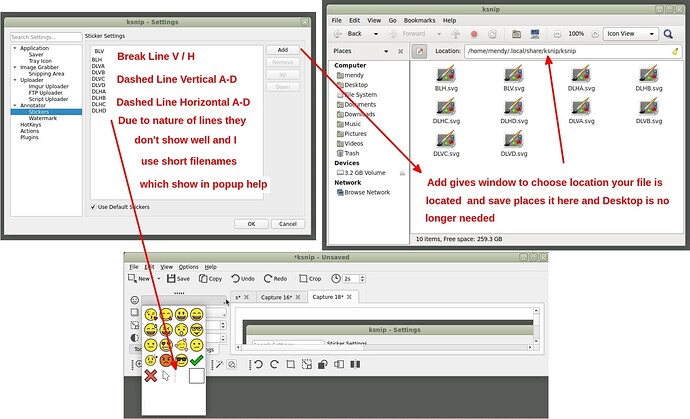690x419 pixels.
Task: Select Watermark in settings tree
Action: point(43,118)
